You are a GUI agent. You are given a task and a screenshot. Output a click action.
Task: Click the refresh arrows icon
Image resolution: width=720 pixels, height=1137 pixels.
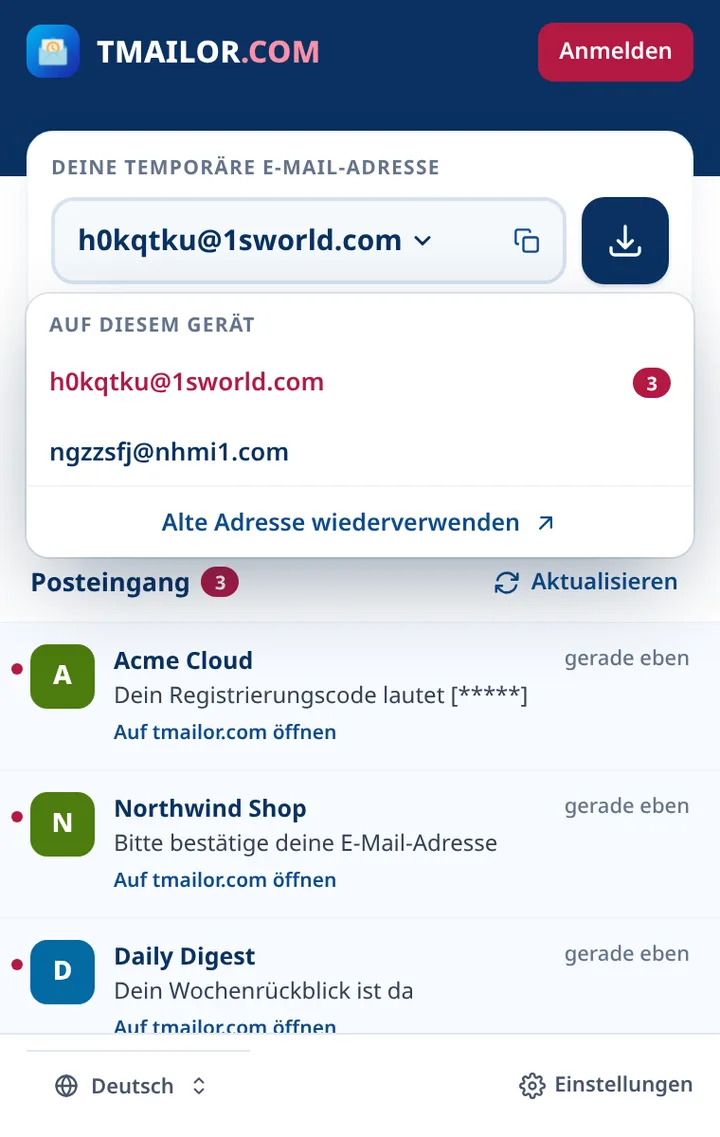point(507,583)
